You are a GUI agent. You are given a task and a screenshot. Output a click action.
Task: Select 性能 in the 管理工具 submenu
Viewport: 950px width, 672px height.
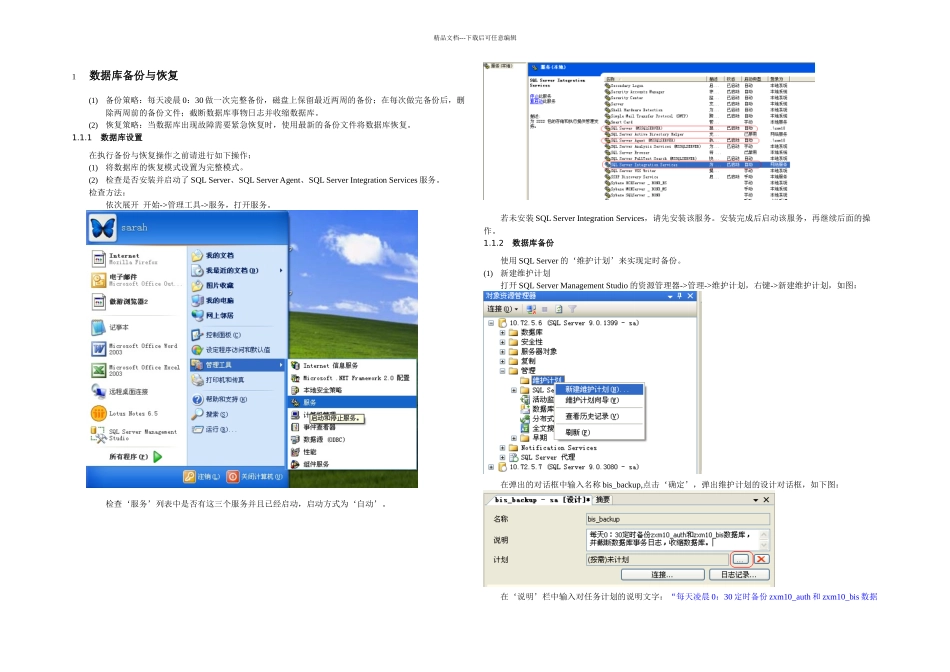pyautogui.click(x=353, y=452)
